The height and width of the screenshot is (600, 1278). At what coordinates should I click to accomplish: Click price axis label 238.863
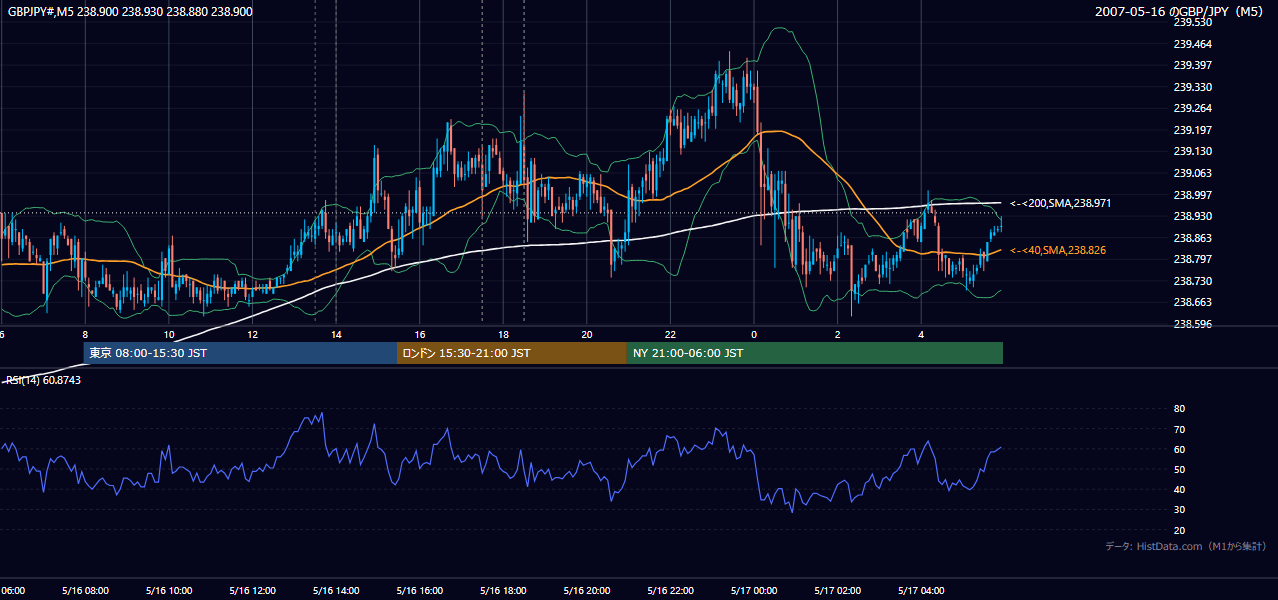pyautogui.click(x=1193, y=238)
